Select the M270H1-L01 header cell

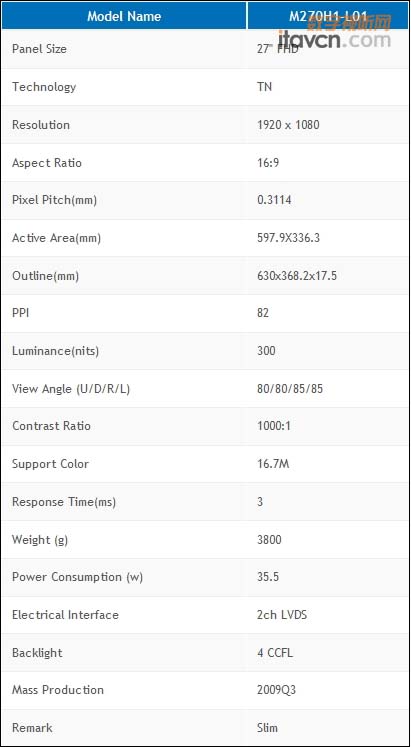coord(328,16)
